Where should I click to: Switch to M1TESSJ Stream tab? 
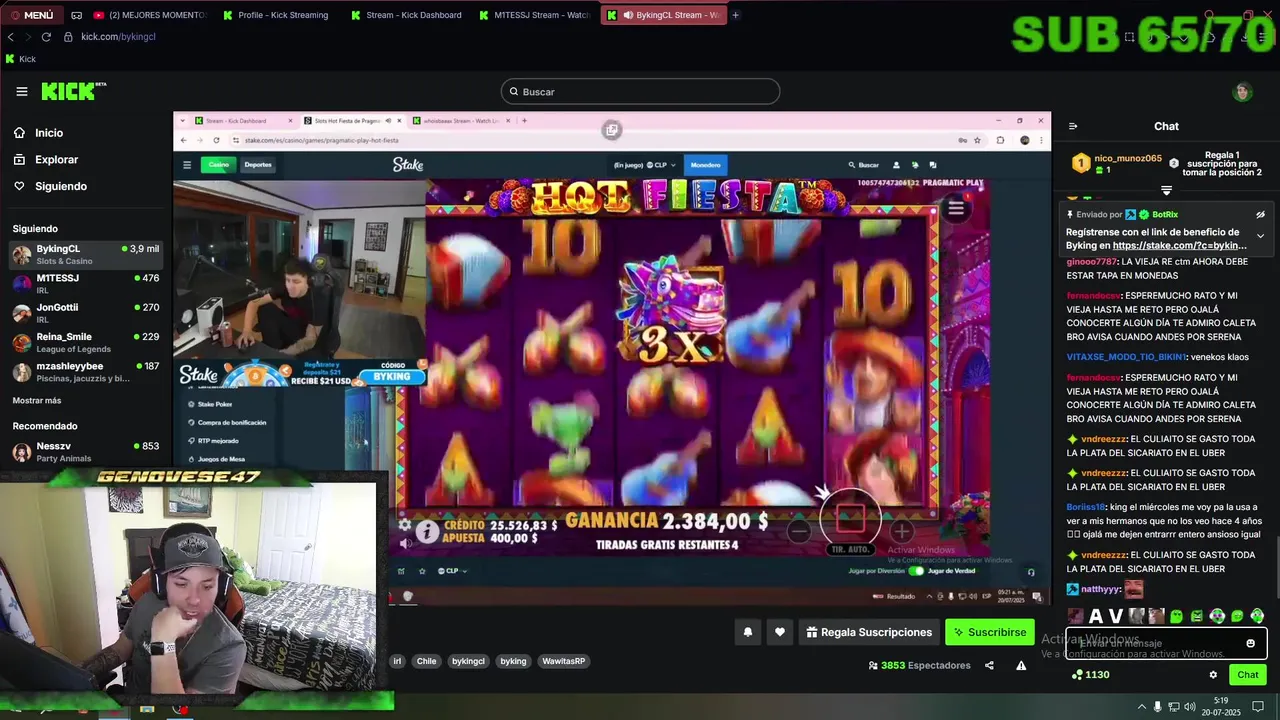click(x=534, y=15)
